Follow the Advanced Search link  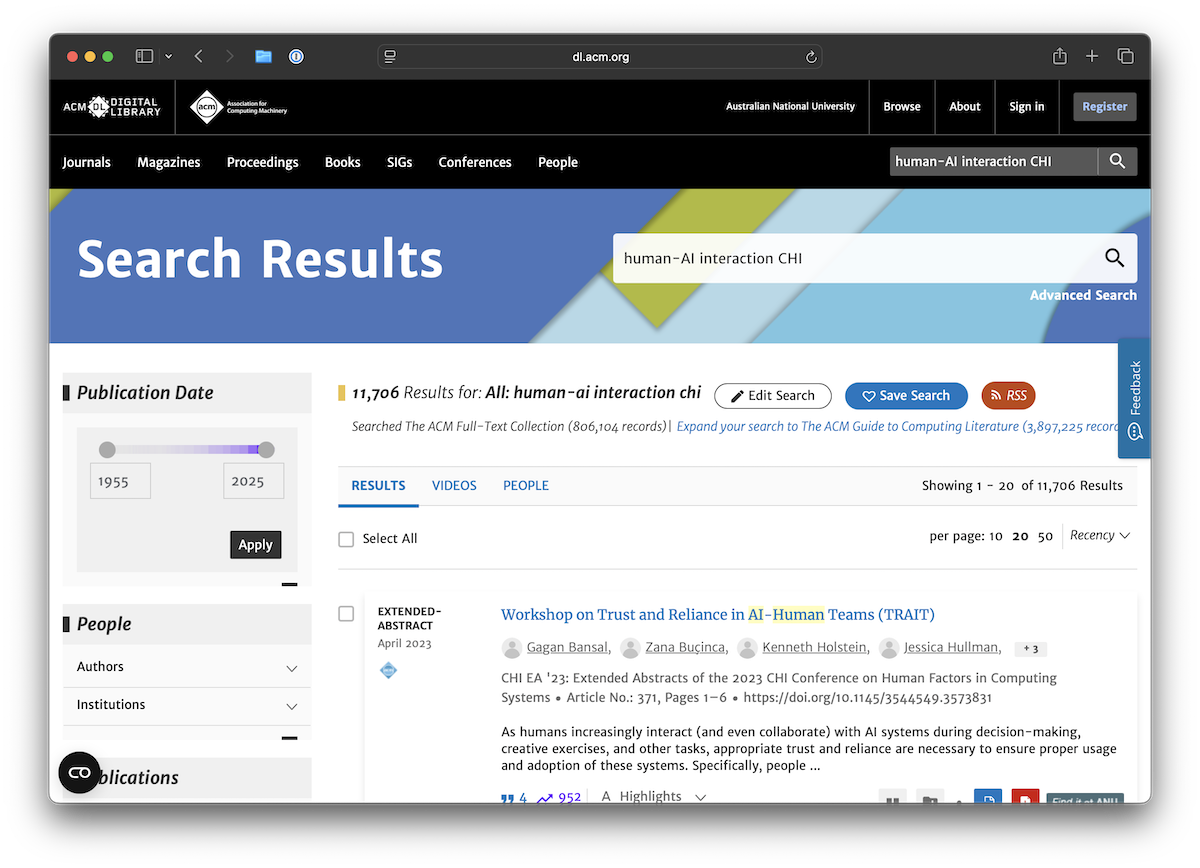click(1083, 295)
